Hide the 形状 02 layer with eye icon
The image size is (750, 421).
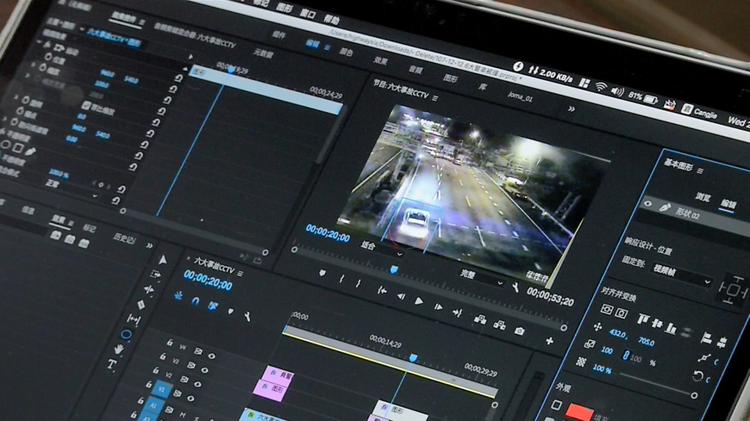[647, 204]
